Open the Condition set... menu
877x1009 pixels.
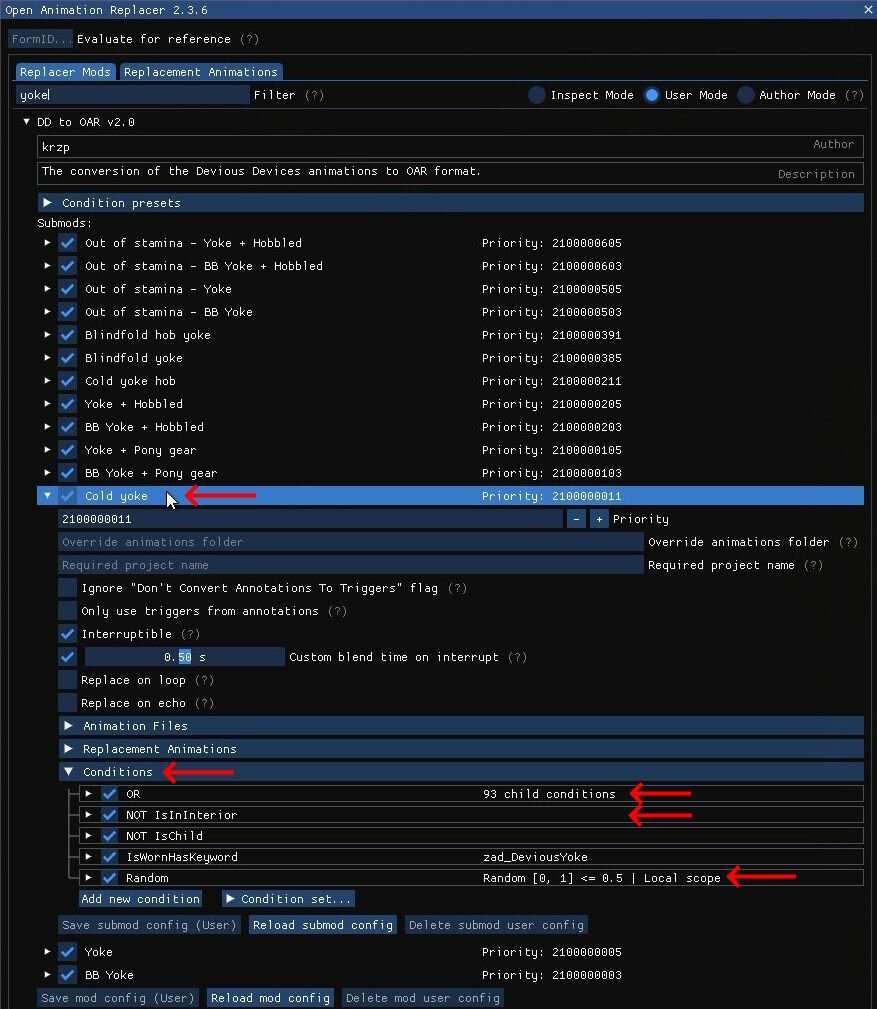click(288, 898)
